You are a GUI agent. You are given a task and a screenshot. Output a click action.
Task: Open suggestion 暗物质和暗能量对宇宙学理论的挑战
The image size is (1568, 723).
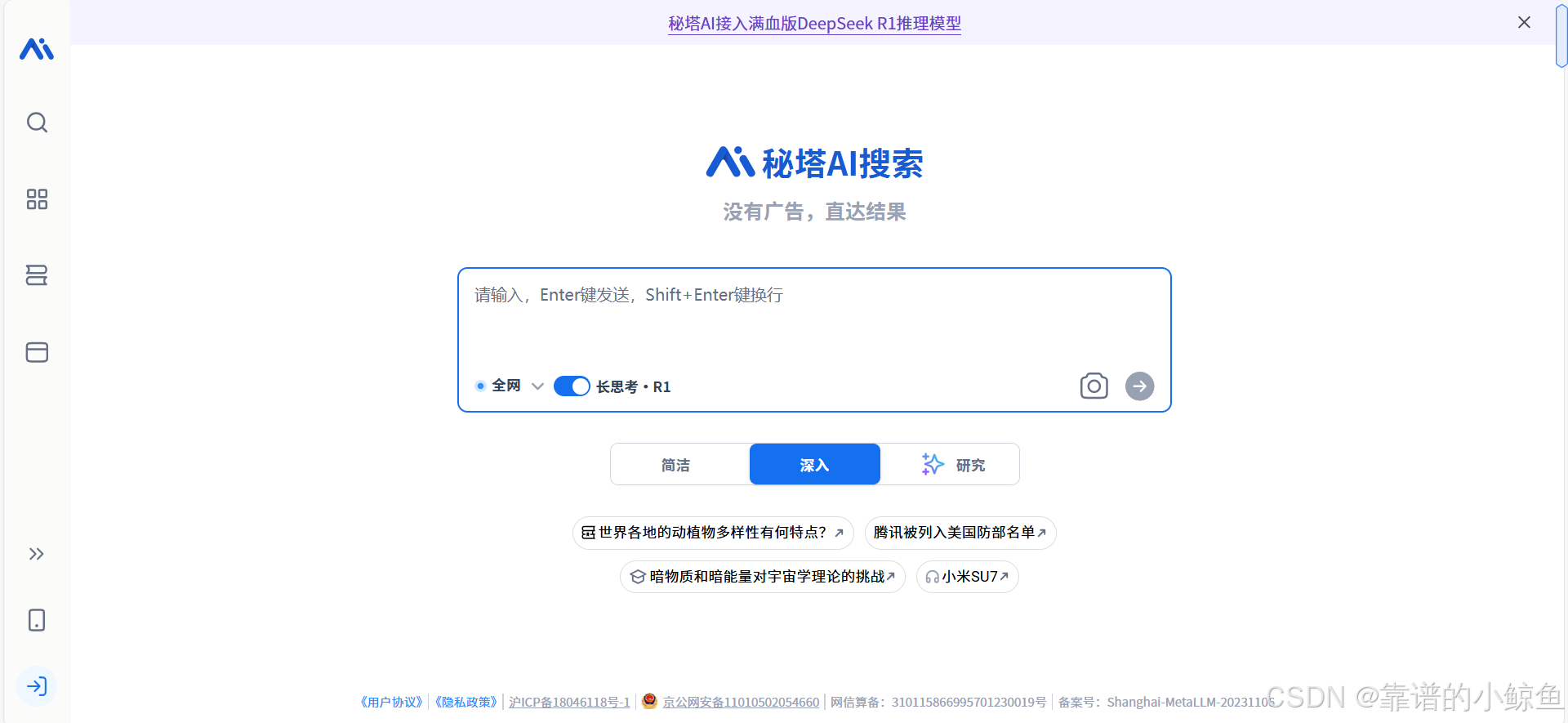(763, 577)
